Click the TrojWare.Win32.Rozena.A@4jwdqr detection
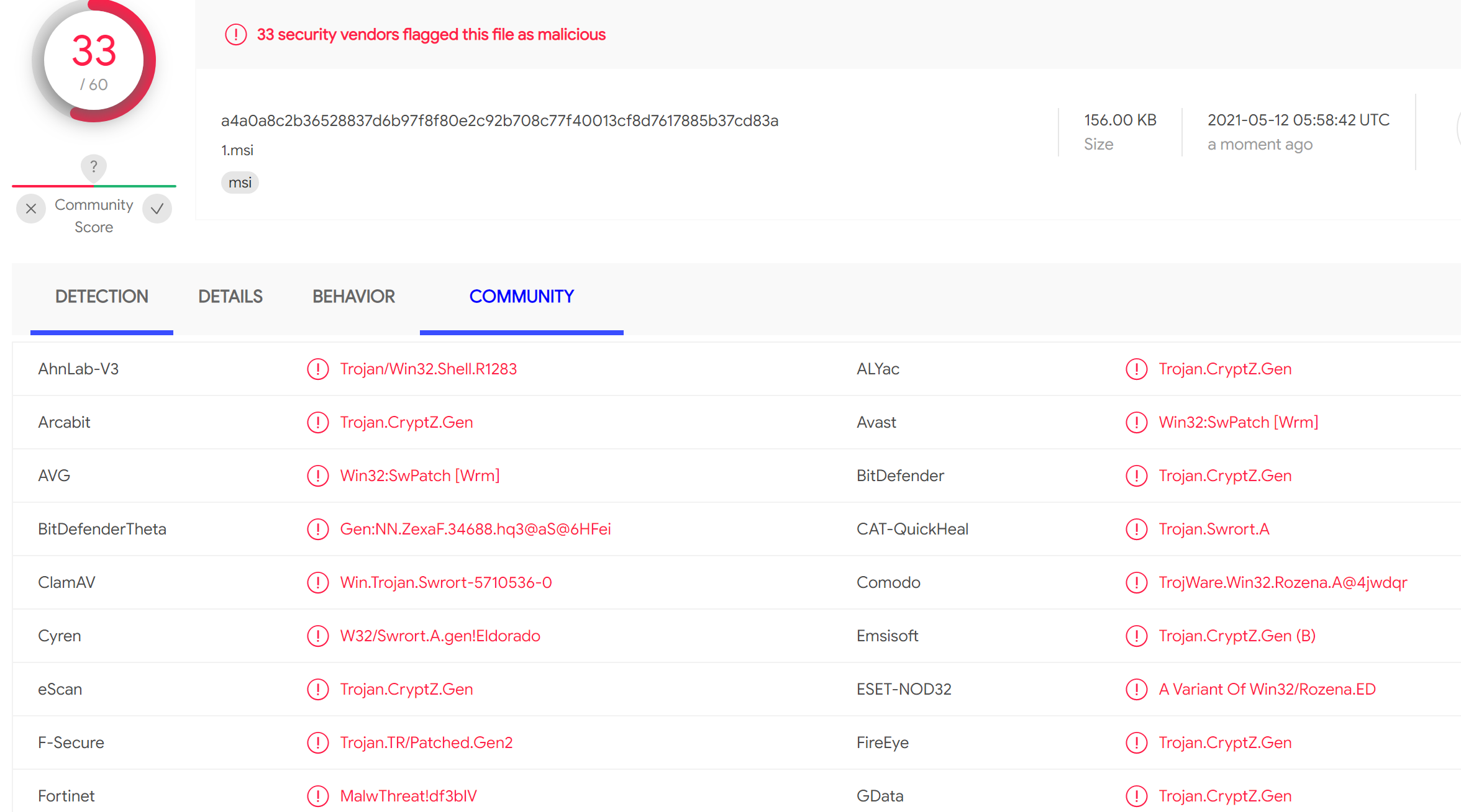Viewport: 1461px width, 812px height. coord(1283,582)
